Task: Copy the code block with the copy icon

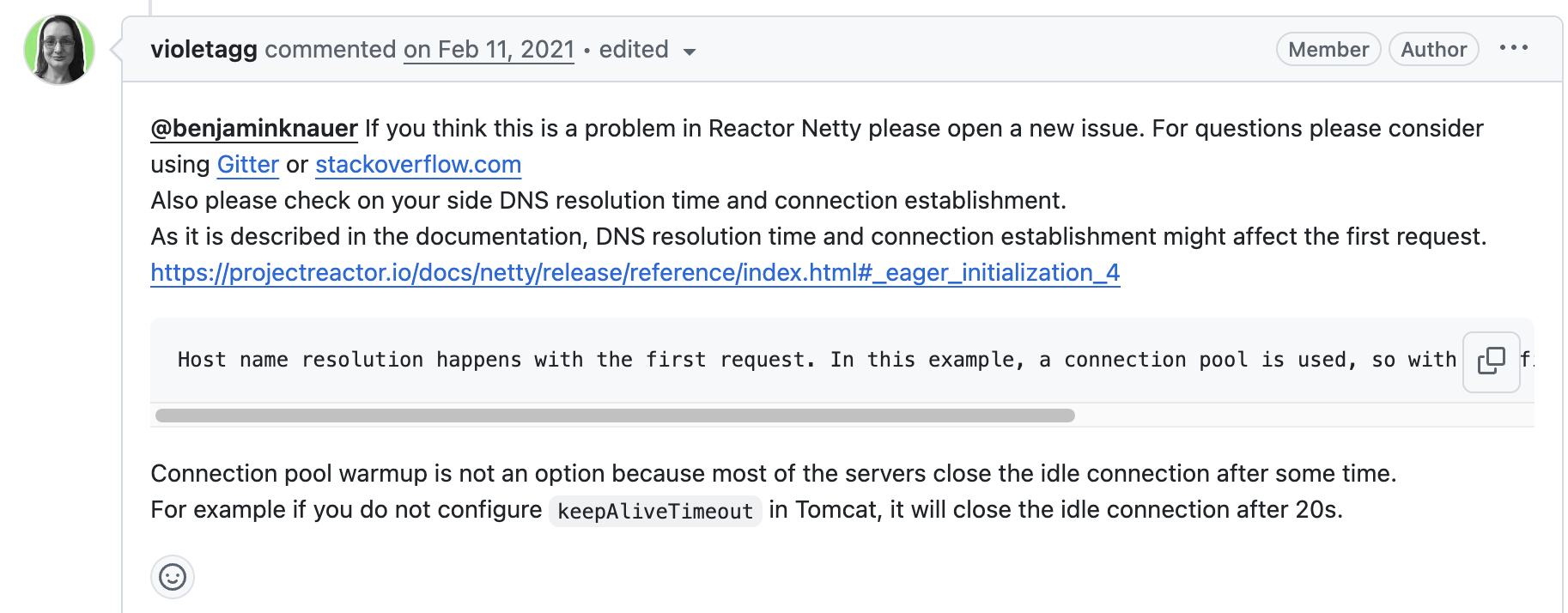Action: pyautogui.click(x=1492, y=361)
